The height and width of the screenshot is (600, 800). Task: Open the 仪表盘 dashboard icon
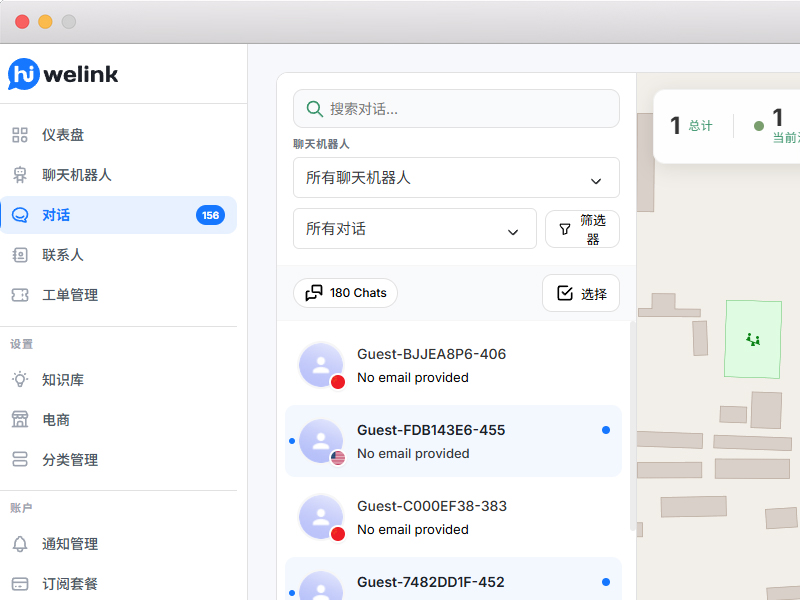coord(20,135)
